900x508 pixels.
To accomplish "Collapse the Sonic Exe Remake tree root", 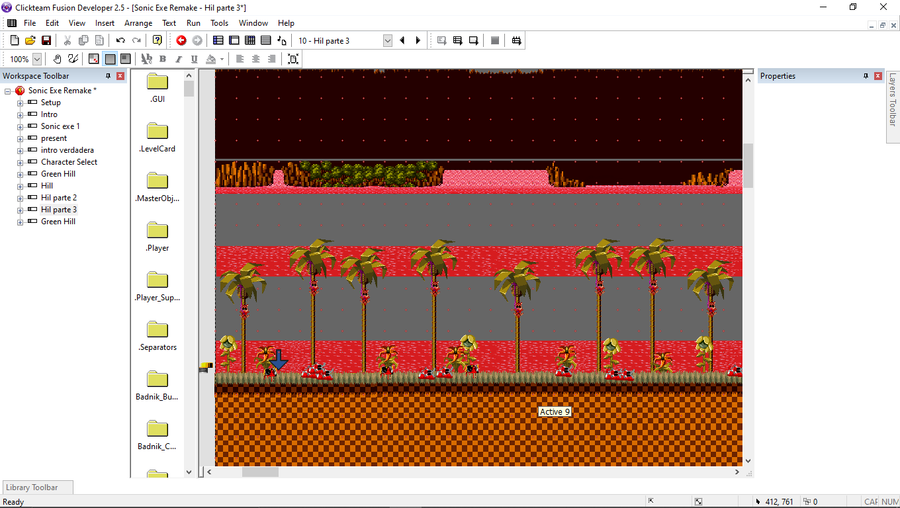I will click(8, 91).
